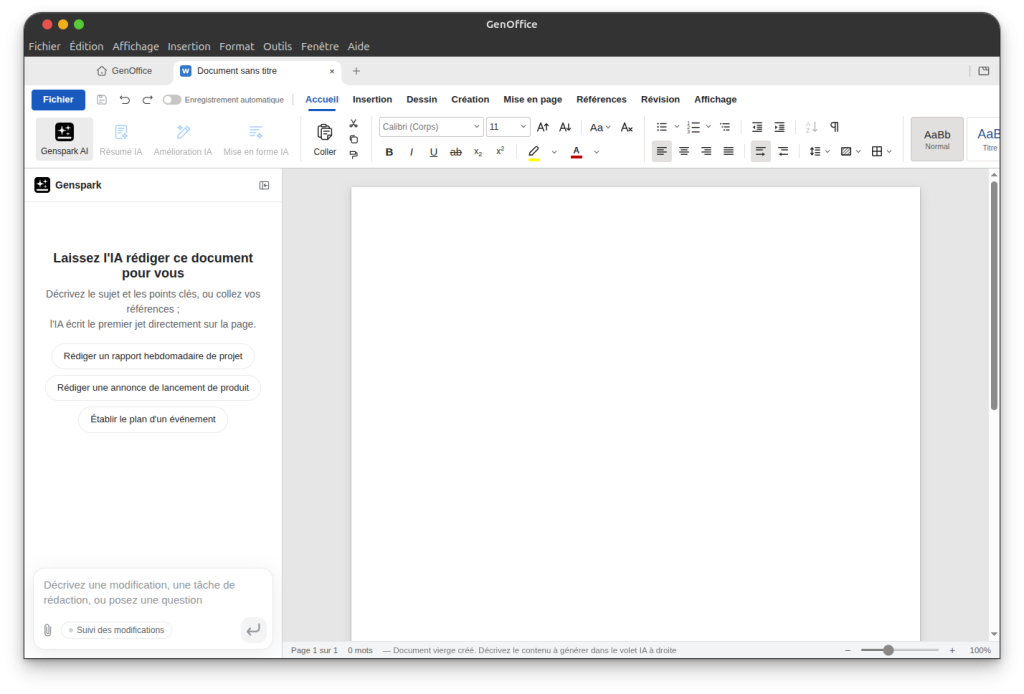Toggle underline formatting

click(x=434, y=152)
